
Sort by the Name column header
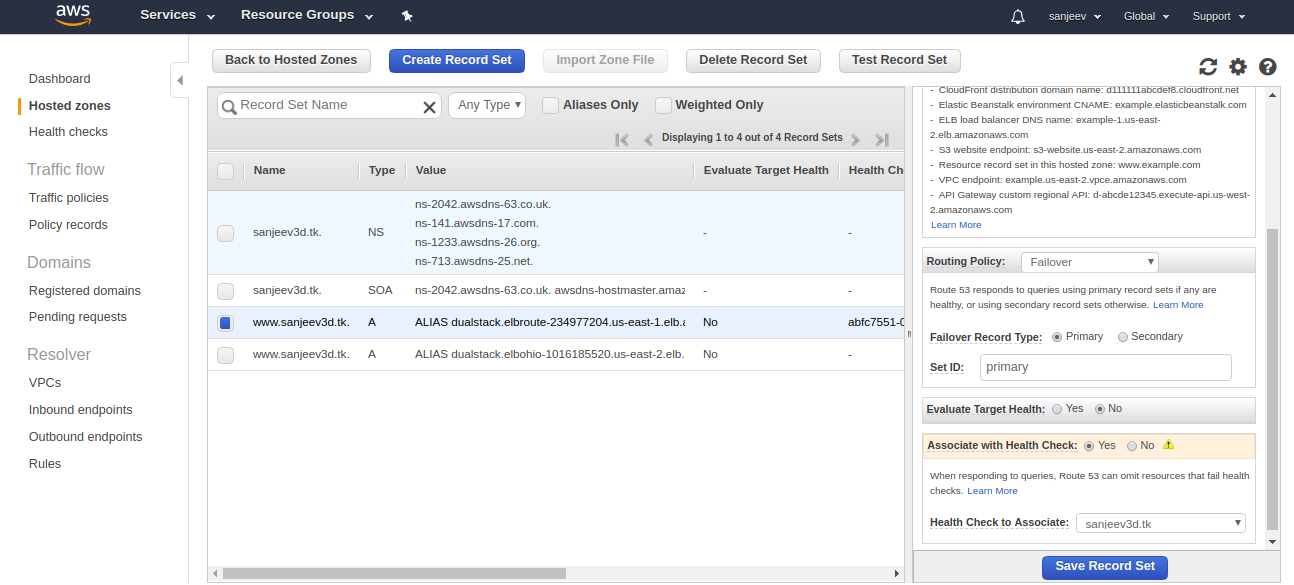coord(270,171)
